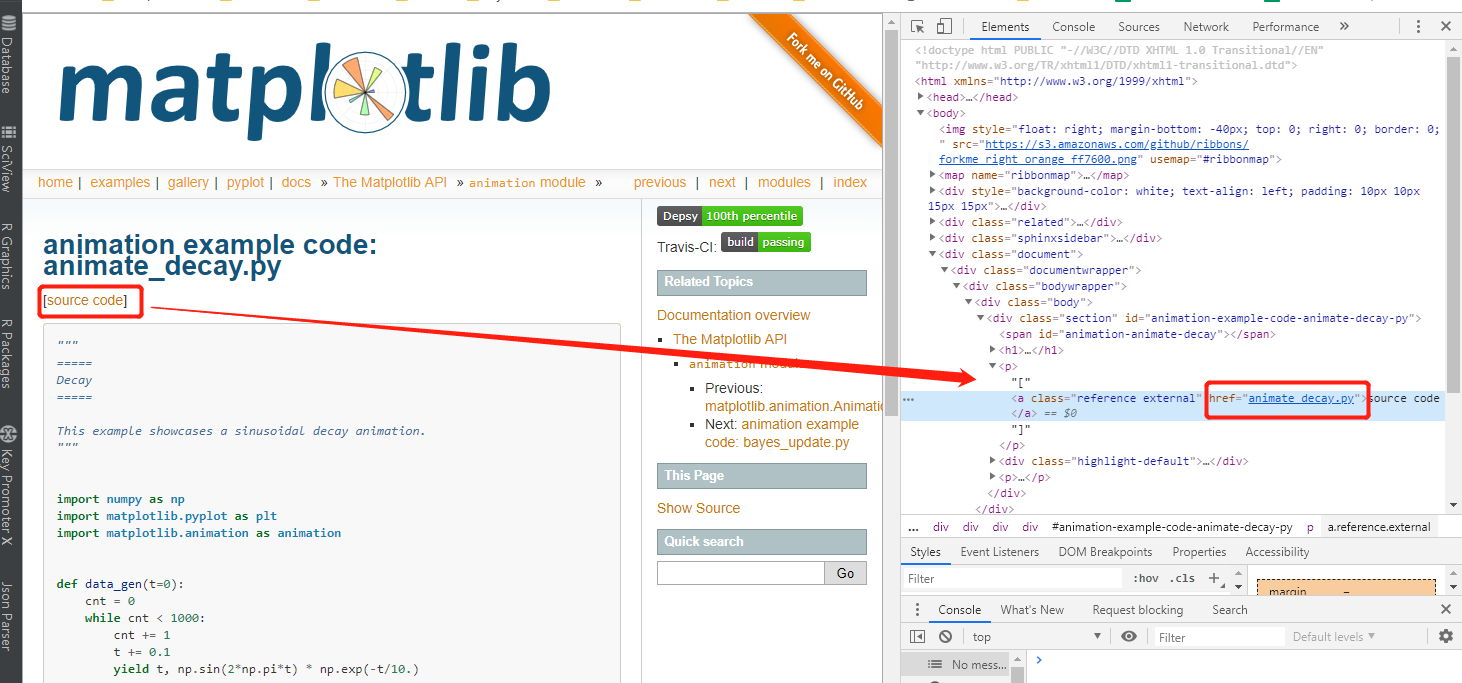1462x683 pixels.
Task: Open the Accessibility pane tab
Action: click(1277, 552)
